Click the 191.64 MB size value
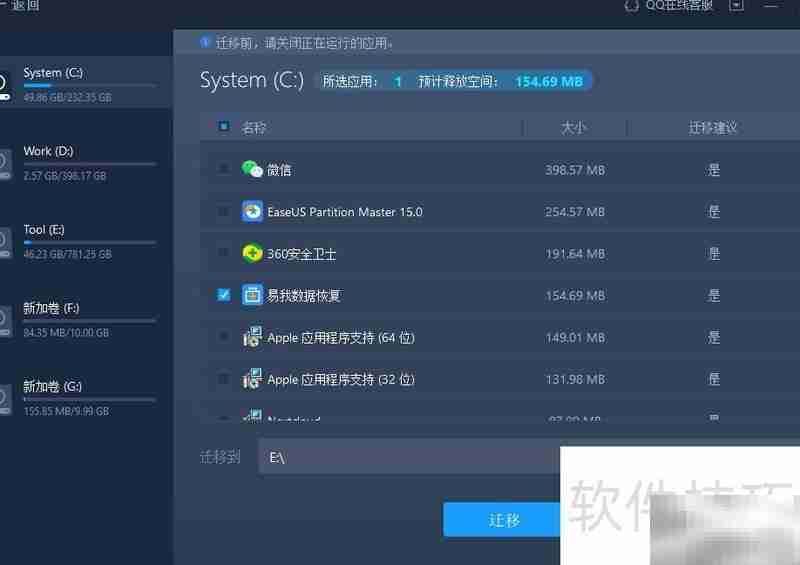 pyautogui.click(x=575, y=254)
